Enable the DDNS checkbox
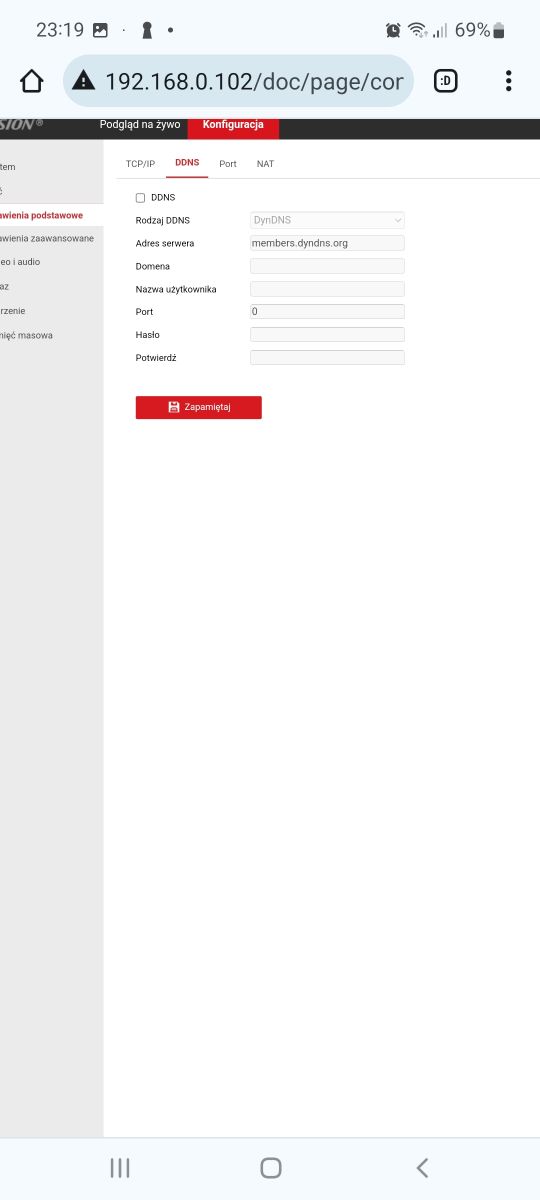 [140, 198]
